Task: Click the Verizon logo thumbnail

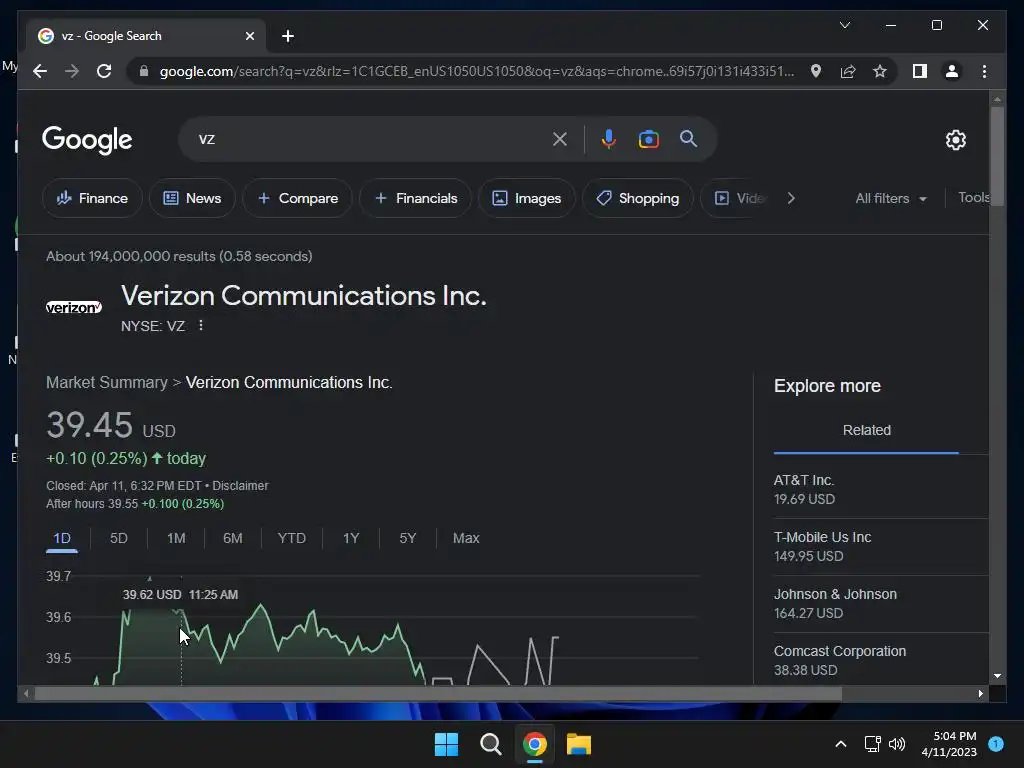Action: [x=74, y=307]
